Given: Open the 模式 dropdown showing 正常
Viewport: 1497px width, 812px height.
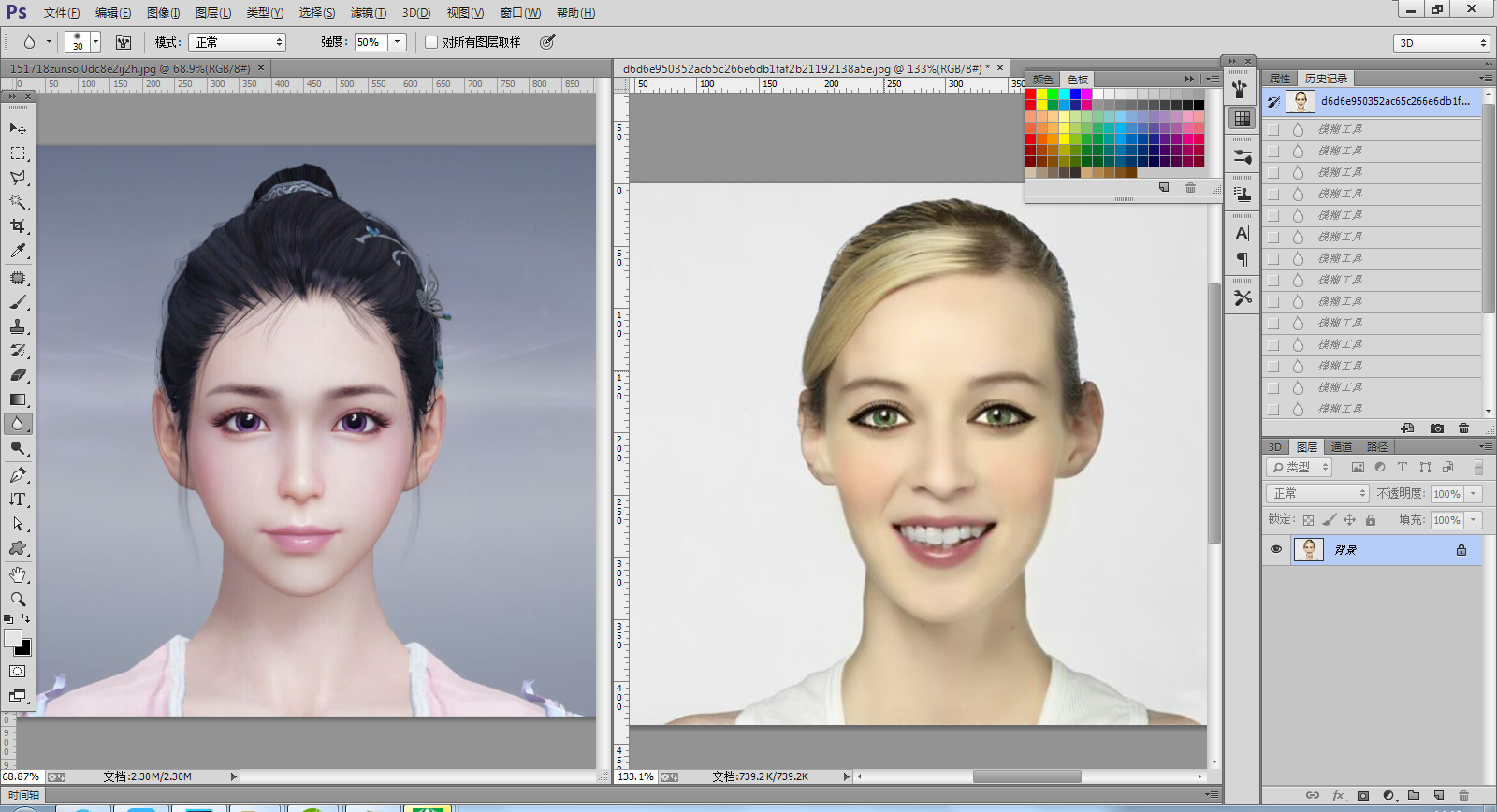Looking at the screenshot, I should click(237, 42).
